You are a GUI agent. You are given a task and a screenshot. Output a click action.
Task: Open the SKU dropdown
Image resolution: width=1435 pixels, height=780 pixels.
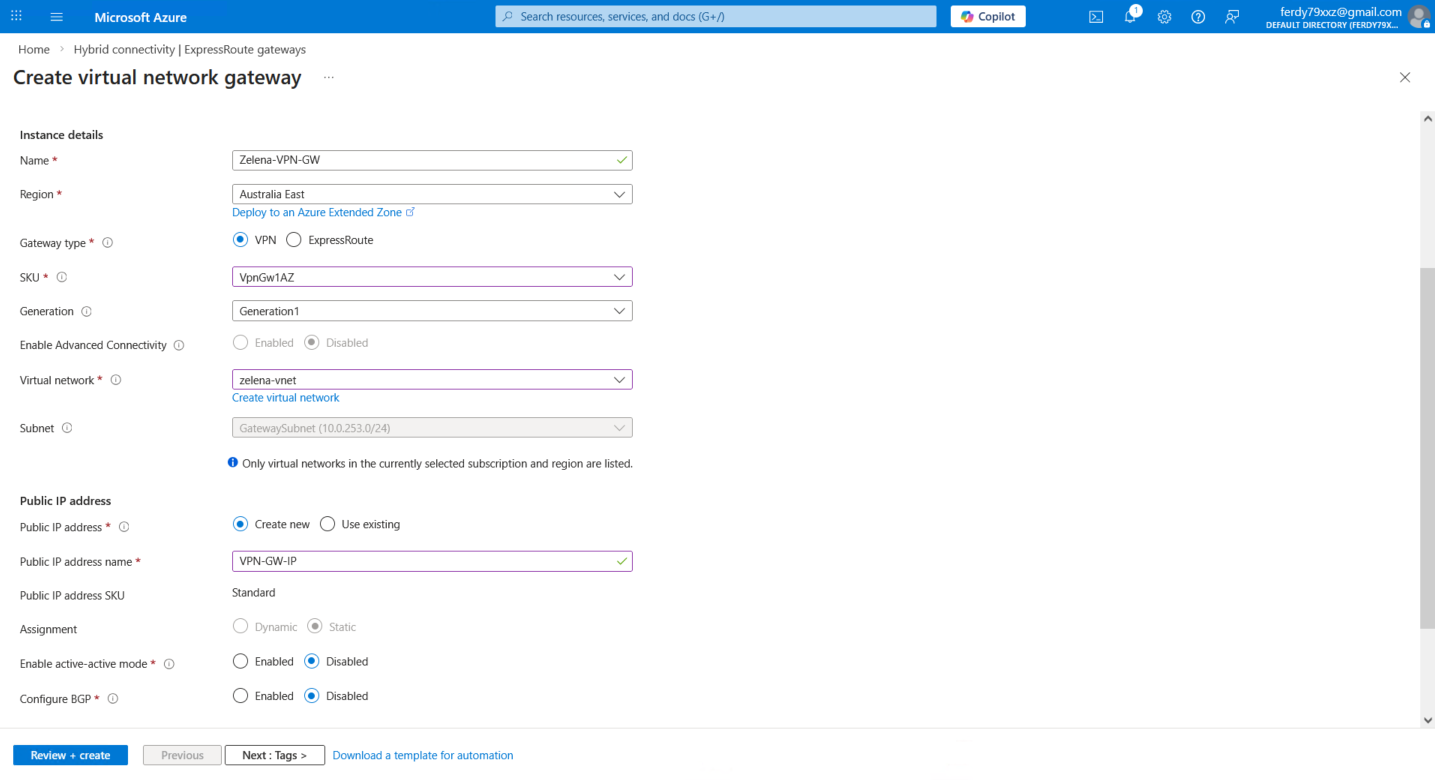(x=432, y=277)
